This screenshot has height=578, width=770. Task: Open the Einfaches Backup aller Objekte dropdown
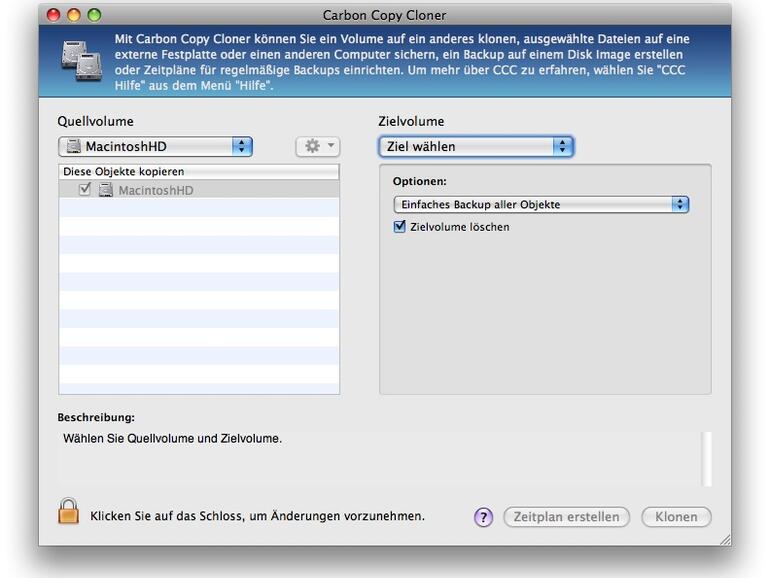541,204
